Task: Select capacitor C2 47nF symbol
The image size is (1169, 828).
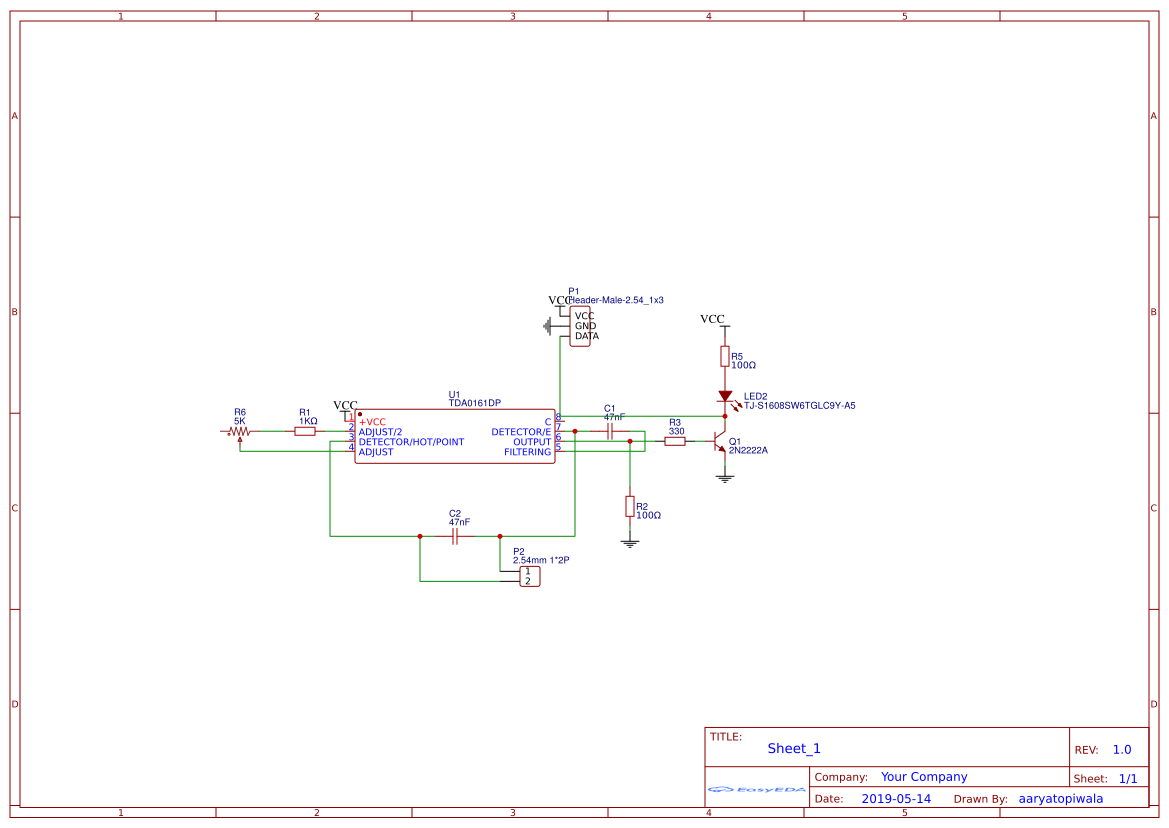Action: (457, 536)
